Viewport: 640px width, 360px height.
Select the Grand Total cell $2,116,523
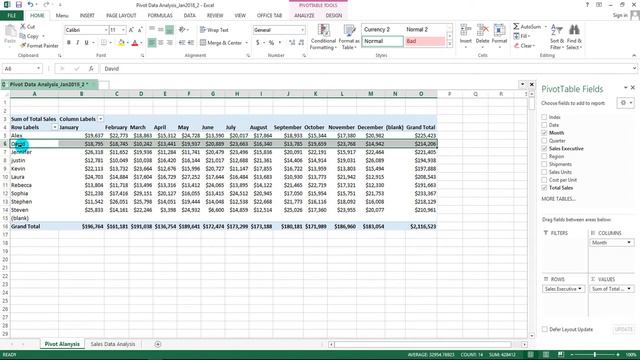[x=421, y=226]
